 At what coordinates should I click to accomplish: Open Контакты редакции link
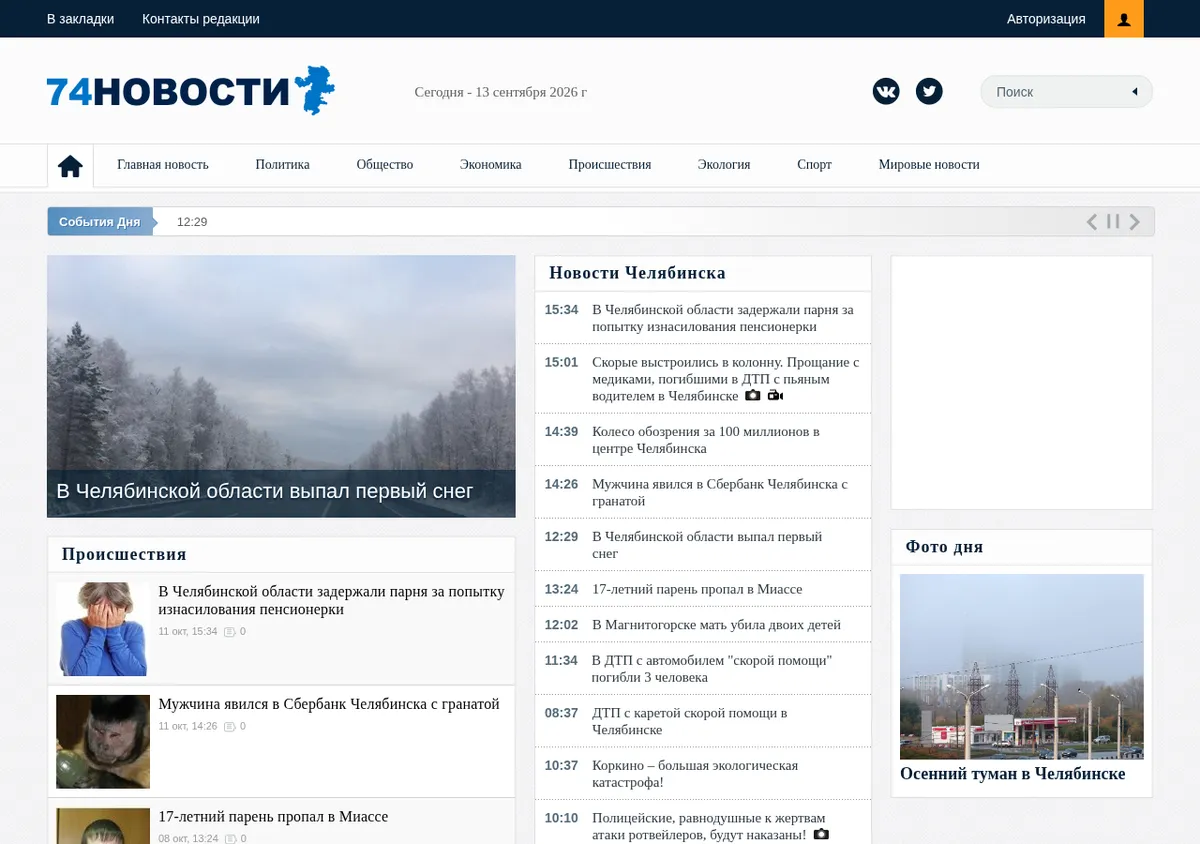[x=201, y=19]
